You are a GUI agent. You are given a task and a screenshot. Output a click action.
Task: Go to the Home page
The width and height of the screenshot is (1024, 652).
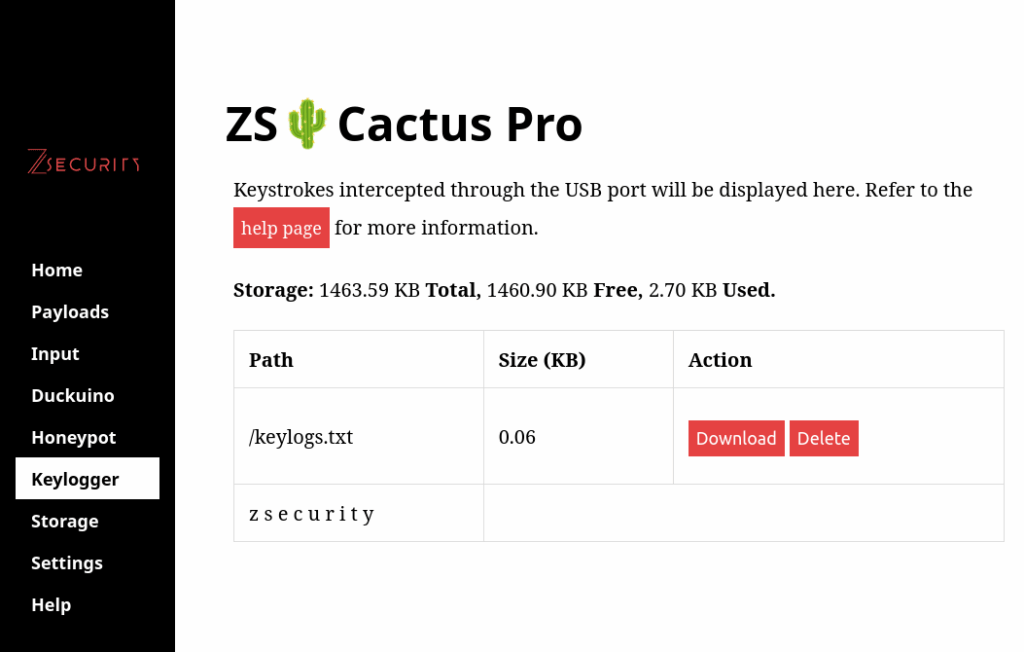57,270
